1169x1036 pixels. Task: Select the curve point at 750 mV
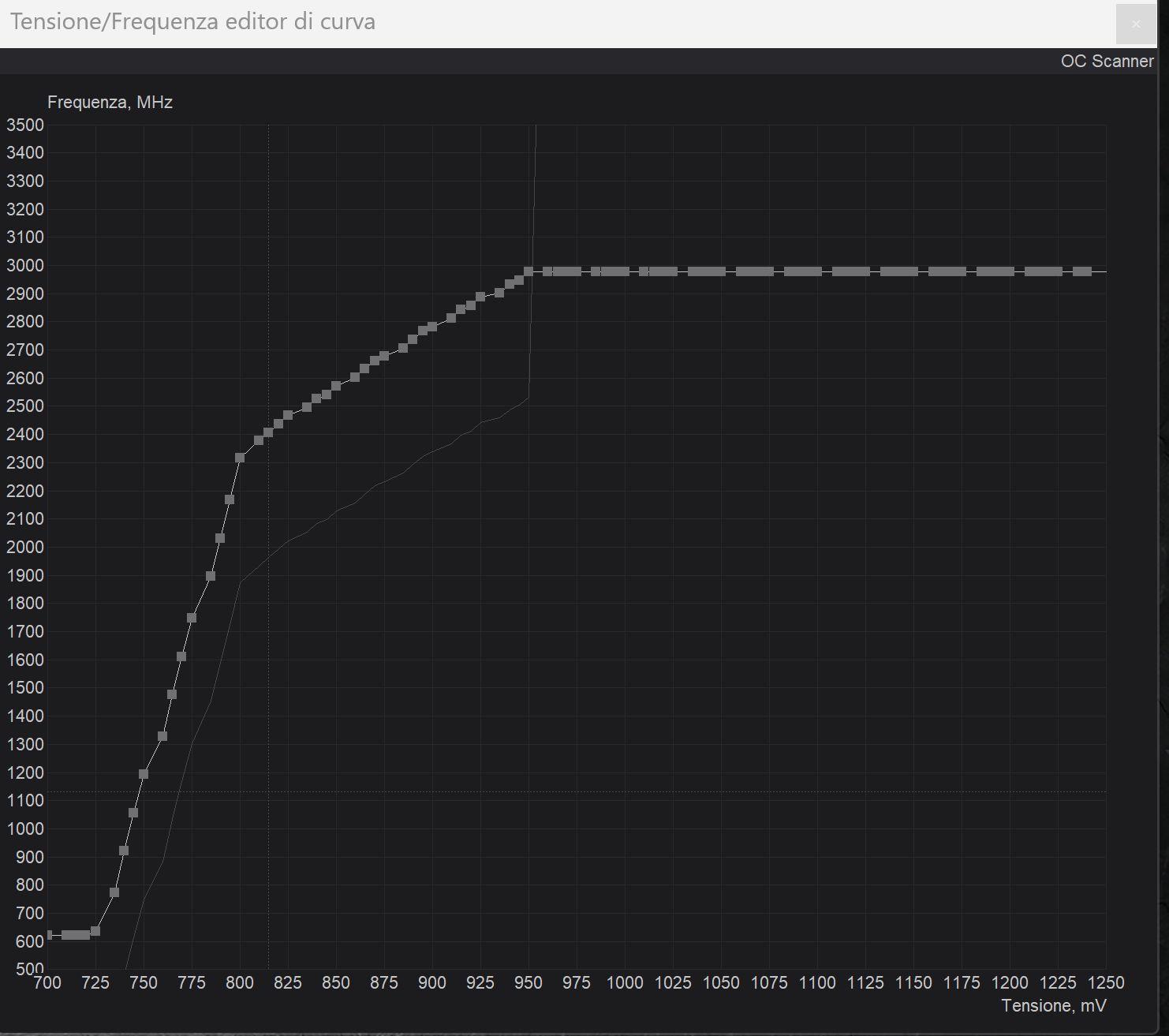point(144,774)
